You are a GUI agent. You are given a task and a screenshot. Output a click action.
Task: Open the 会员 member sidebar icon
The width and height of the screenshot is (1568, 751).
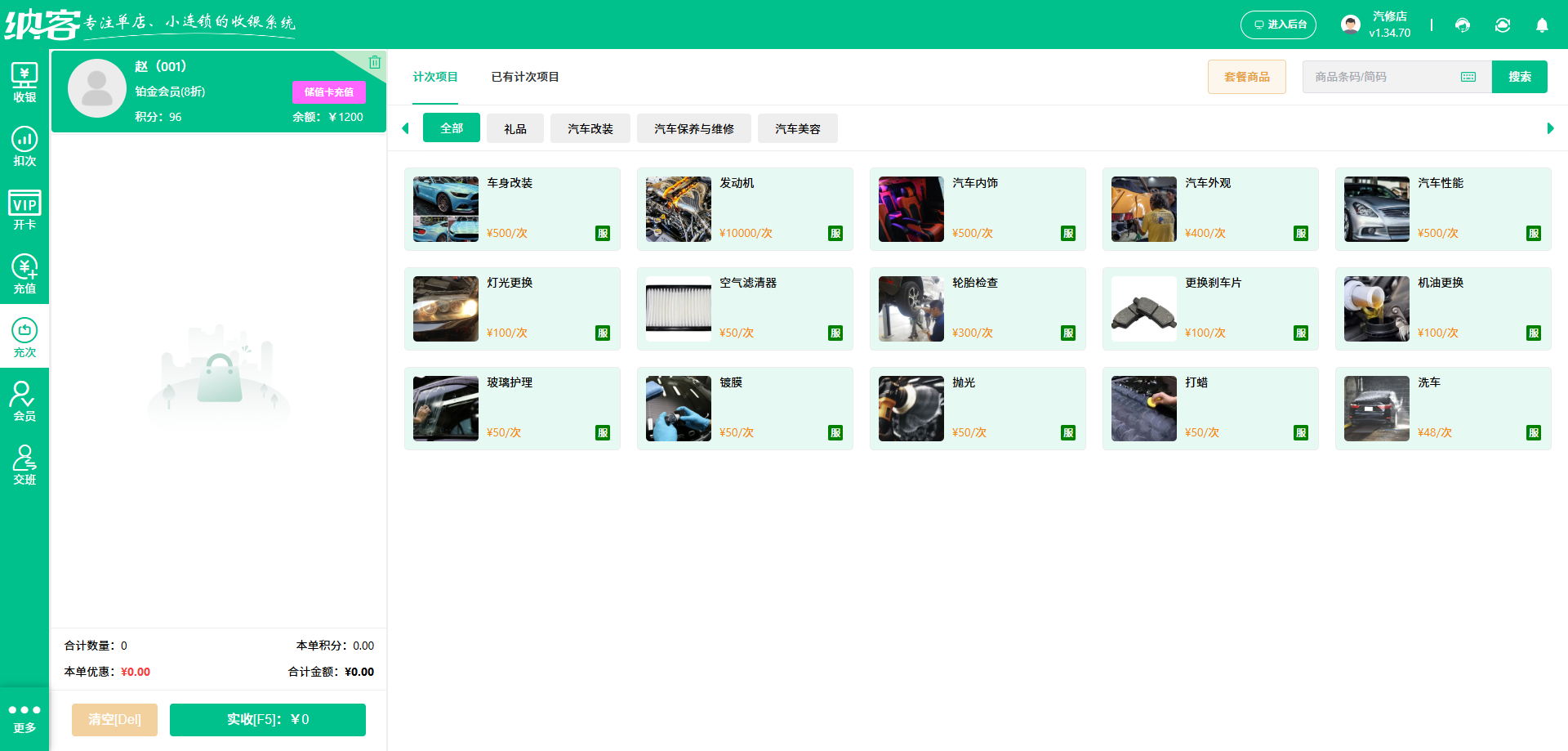[x=24, y=401]
